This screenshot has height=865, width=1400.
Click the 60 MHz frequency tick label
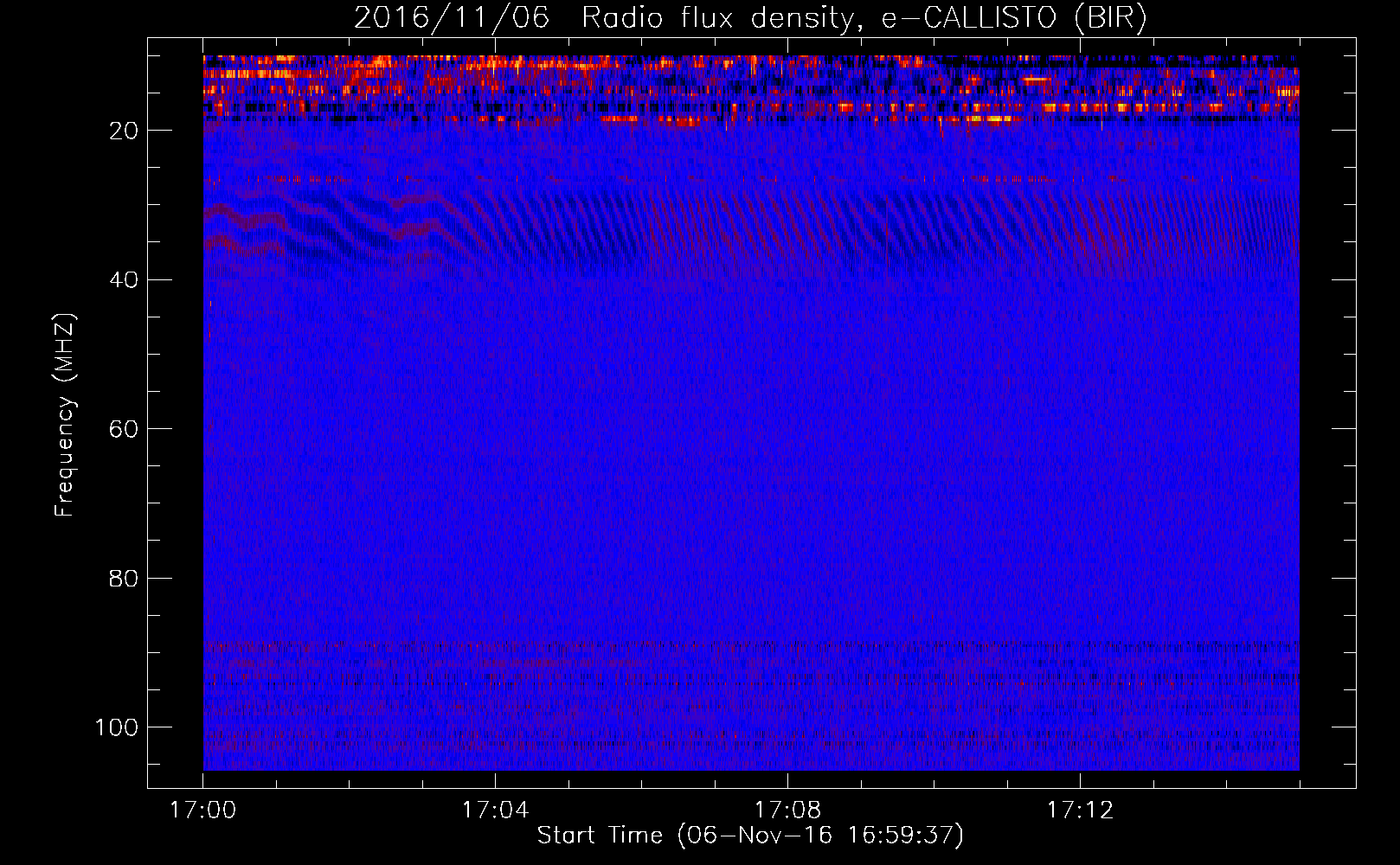125,429
